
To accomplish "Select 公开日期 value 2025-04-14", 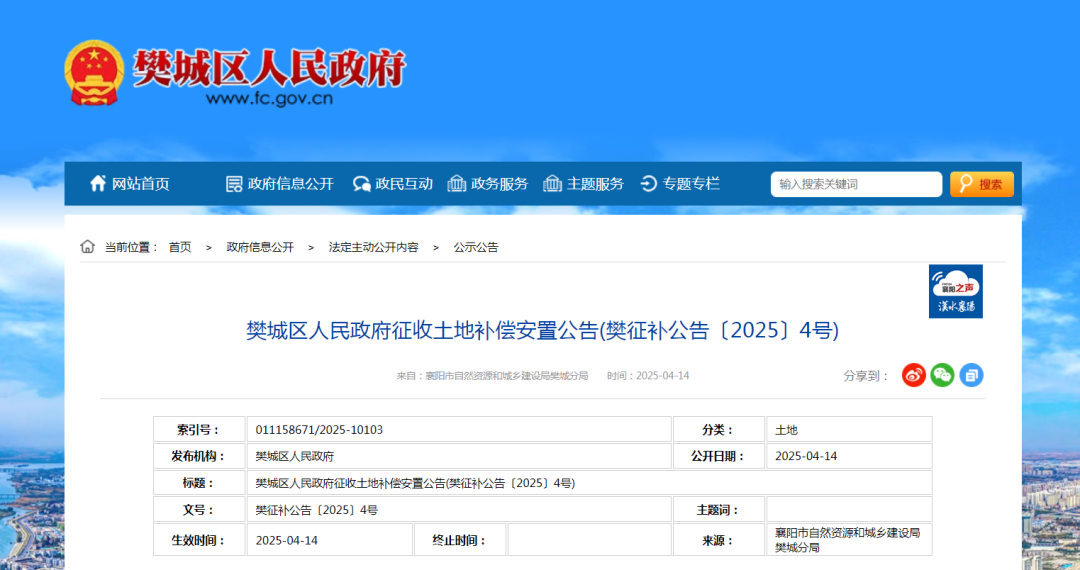I will click(x=849, y=456).
